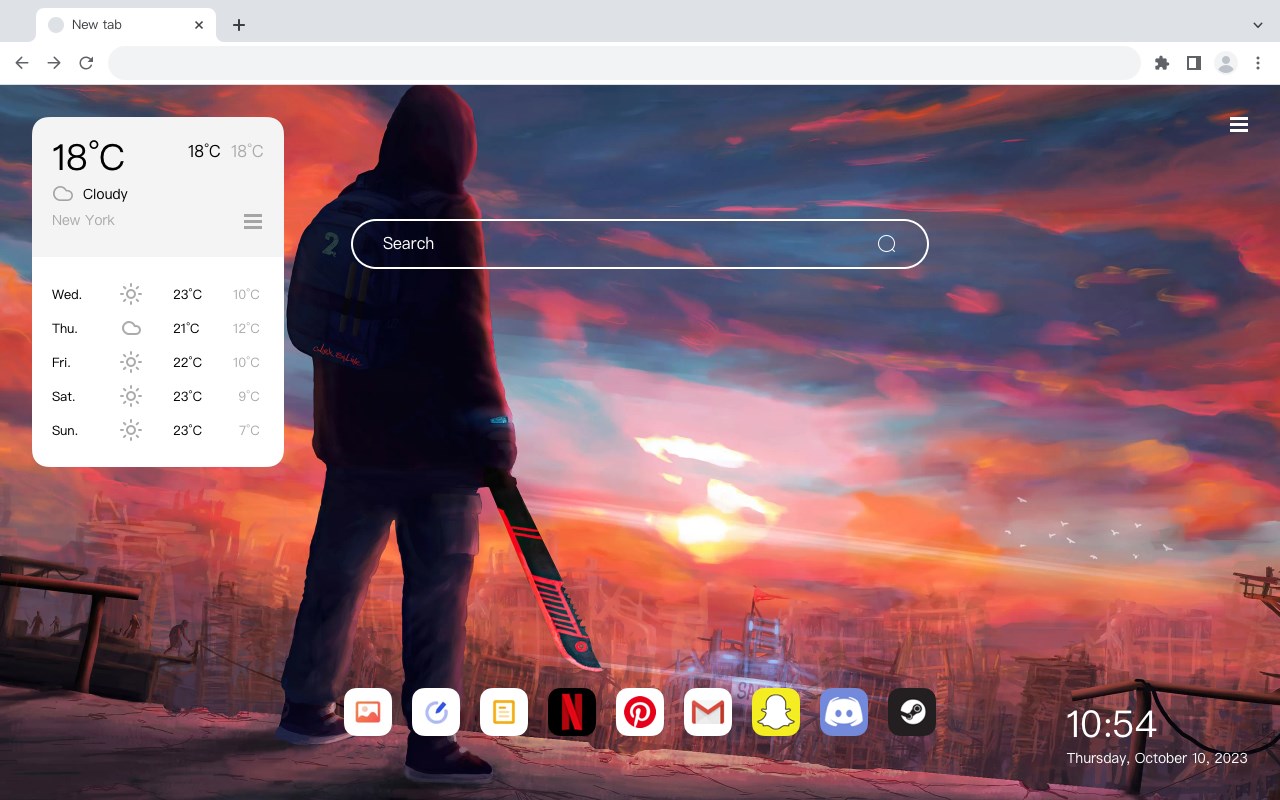This screenshot has height=800, width=1280.
Task: Click the sunny icon for Wed.
Action: pos(131,294)
